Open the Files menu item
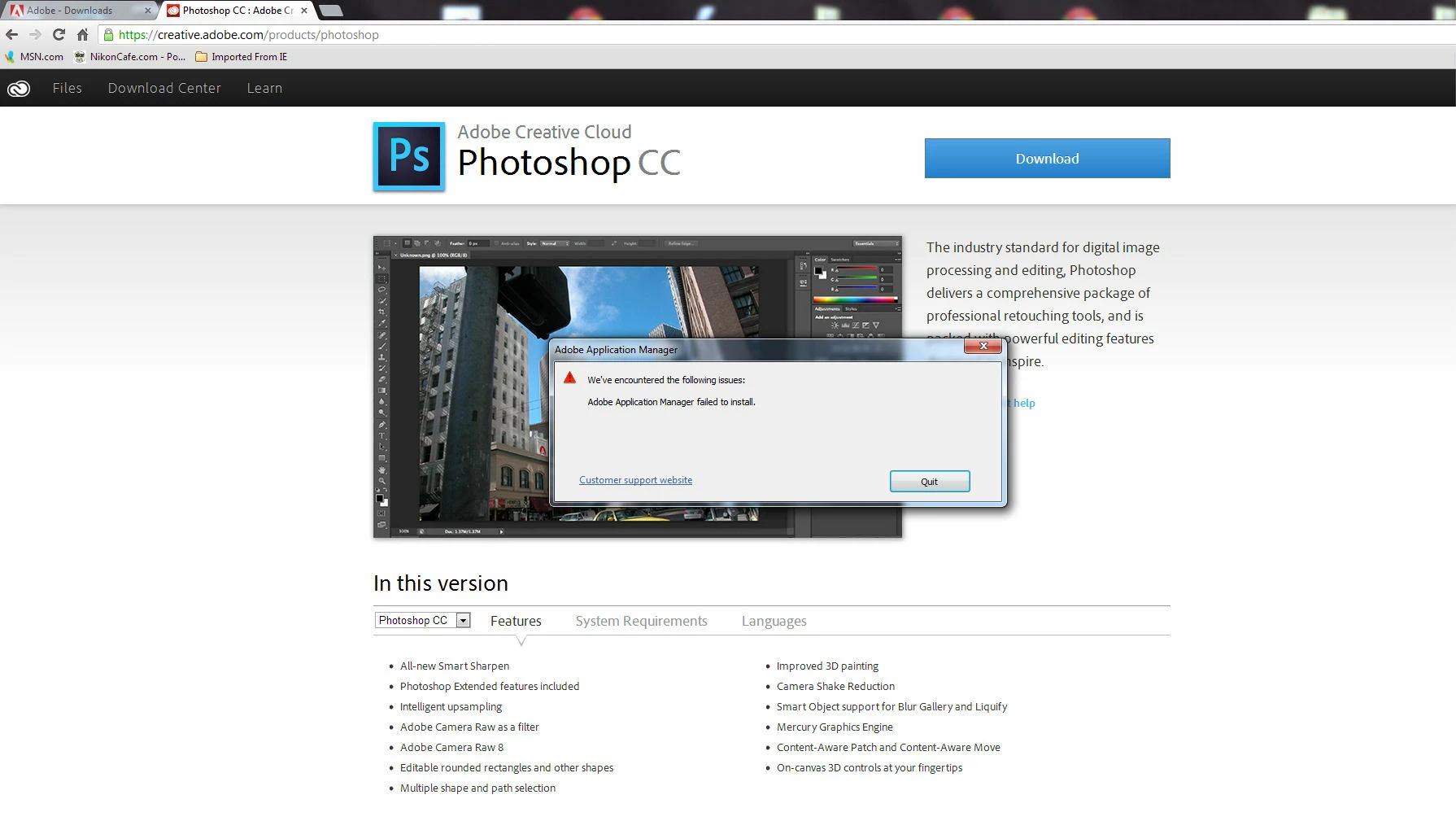The image size is (1456, 821). [x=68, y=88]
